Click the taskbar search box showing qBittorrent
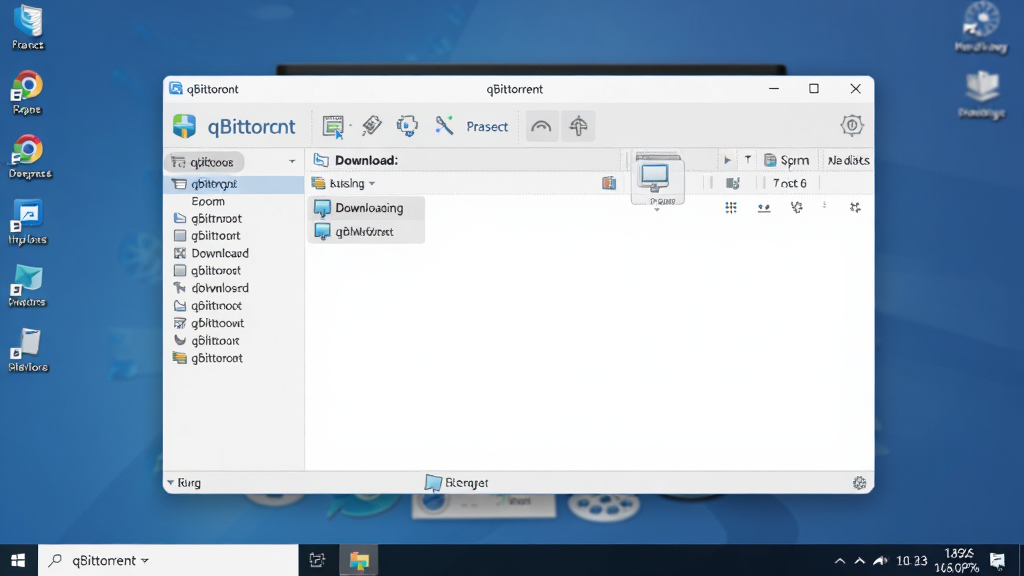The height and width of the screenshot is (576, 1024). pos(168,560)
